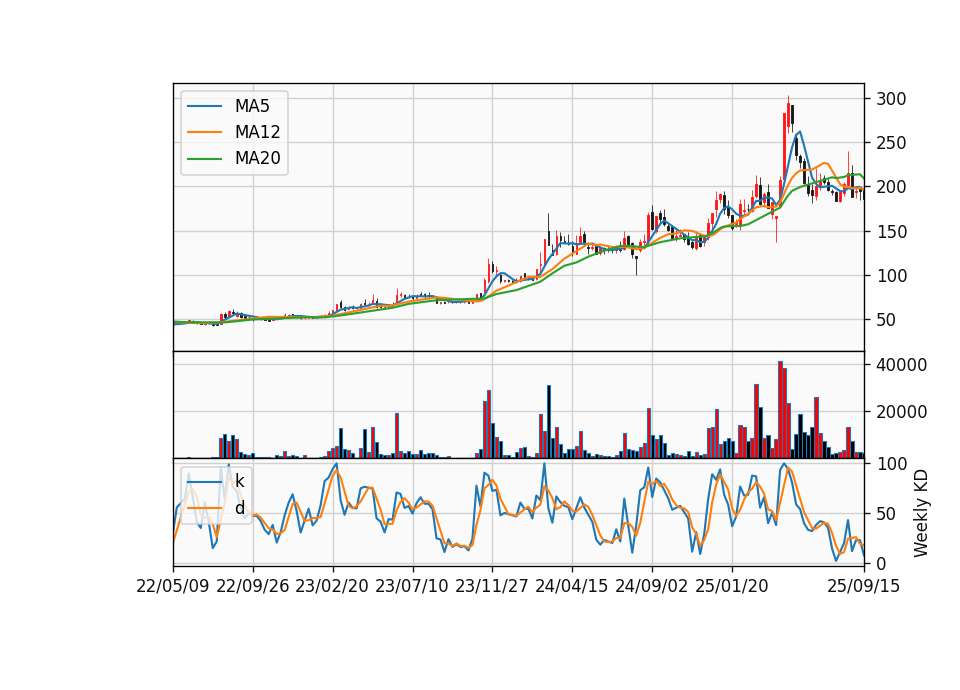Click the 23/02/20 date tick label

tap(332, 587)
